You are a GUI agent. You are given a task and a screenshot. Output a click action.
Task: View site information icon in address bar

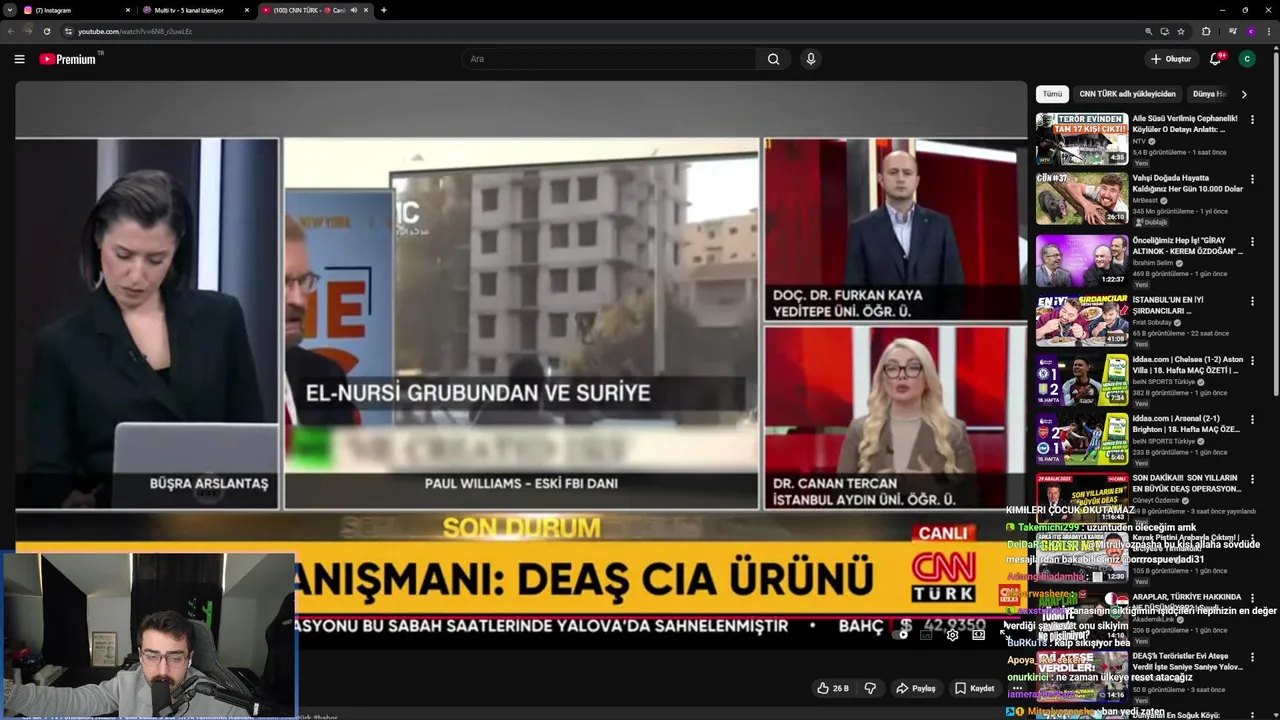click(68, 31)
